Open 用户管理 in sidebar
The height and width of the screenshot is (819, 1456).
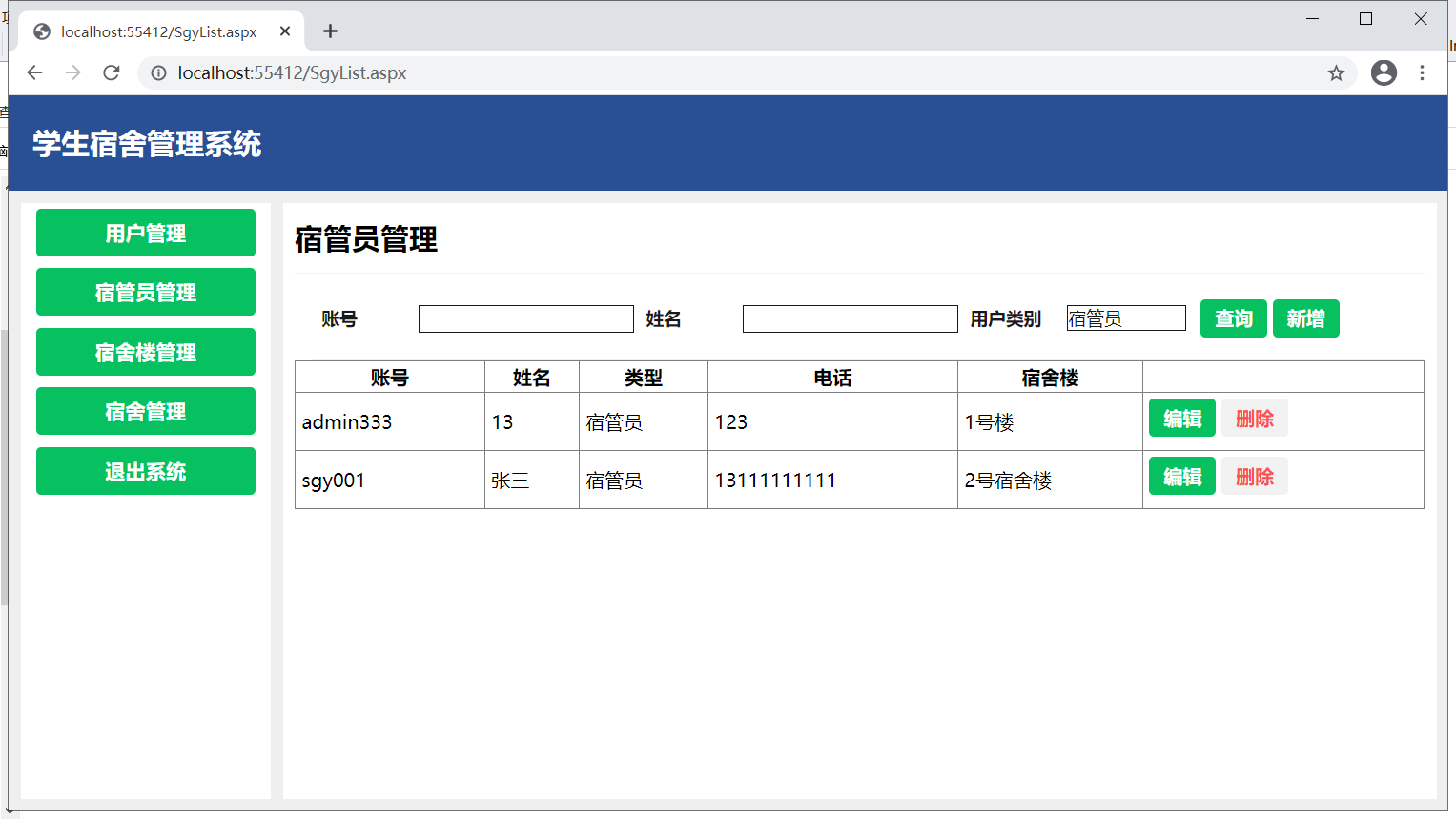pos(146,233)
